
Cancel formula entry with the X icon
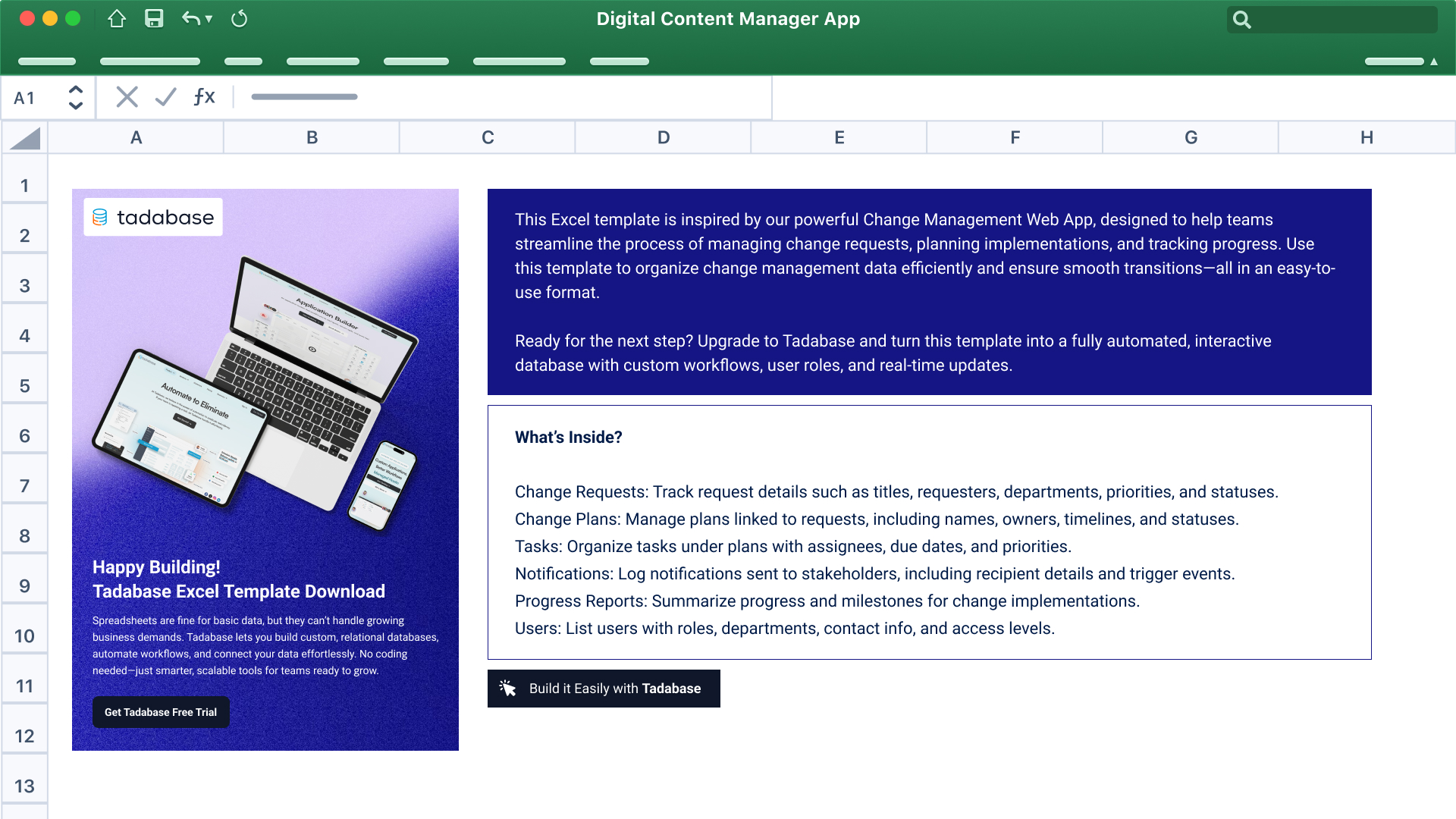pos(127,97)
